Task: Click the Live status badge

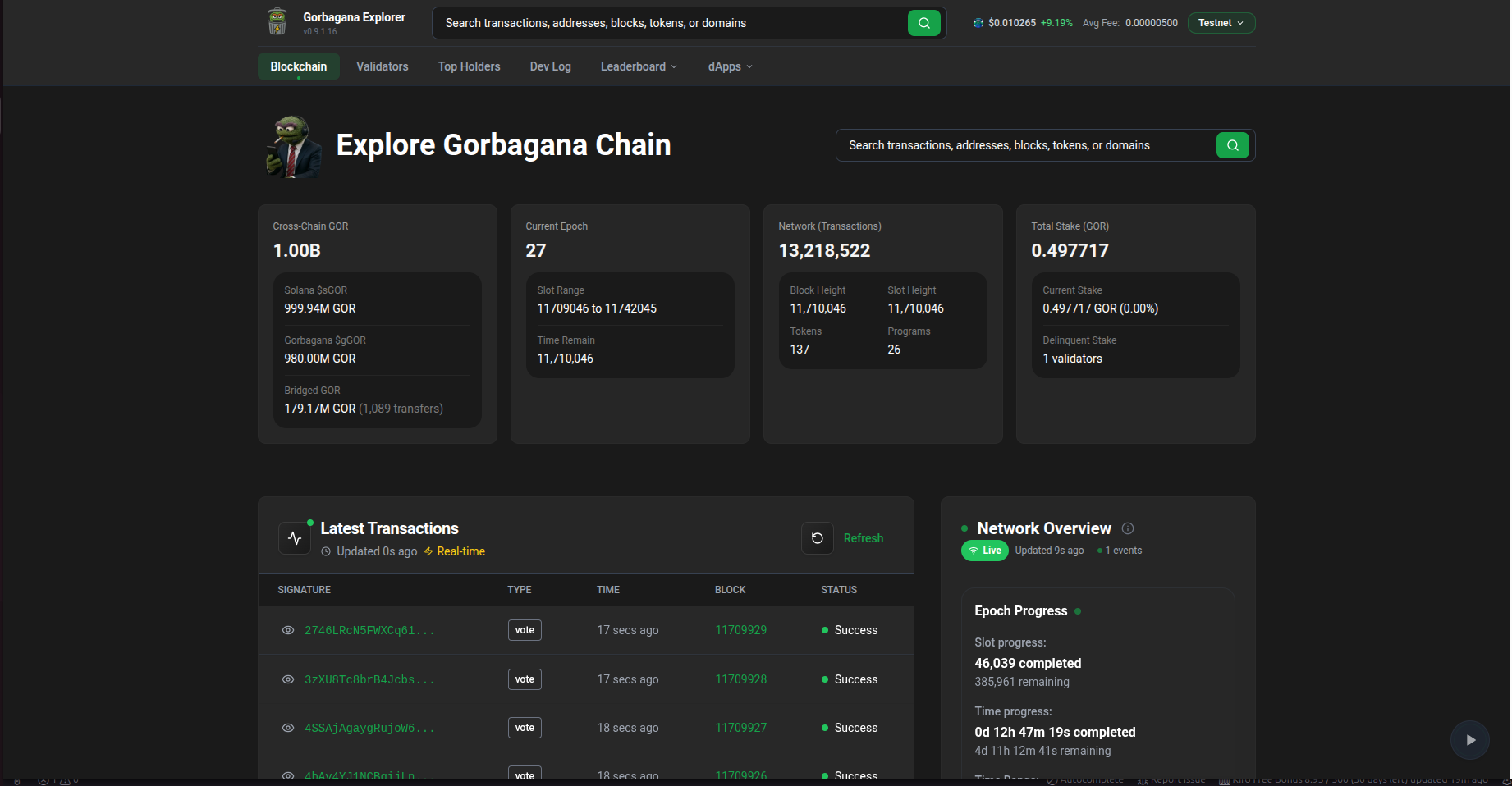Action: [984, 551]
